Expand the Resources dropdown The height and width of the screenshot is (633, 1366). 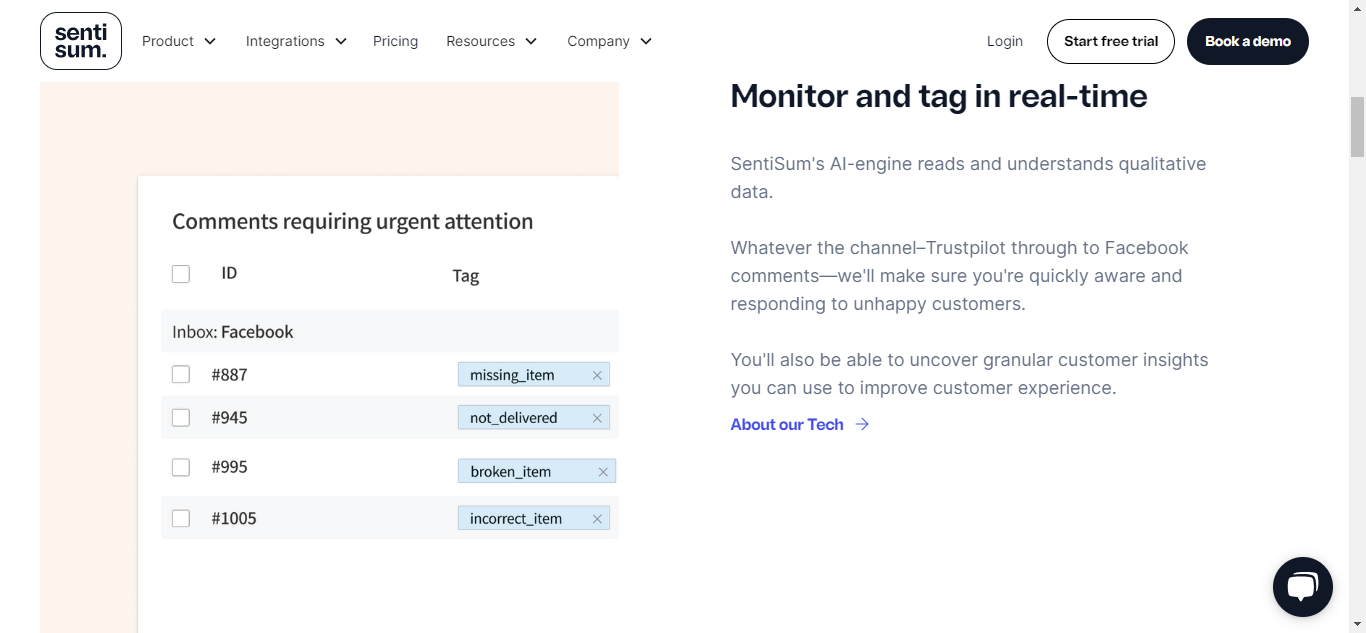[x=491, y=41]
